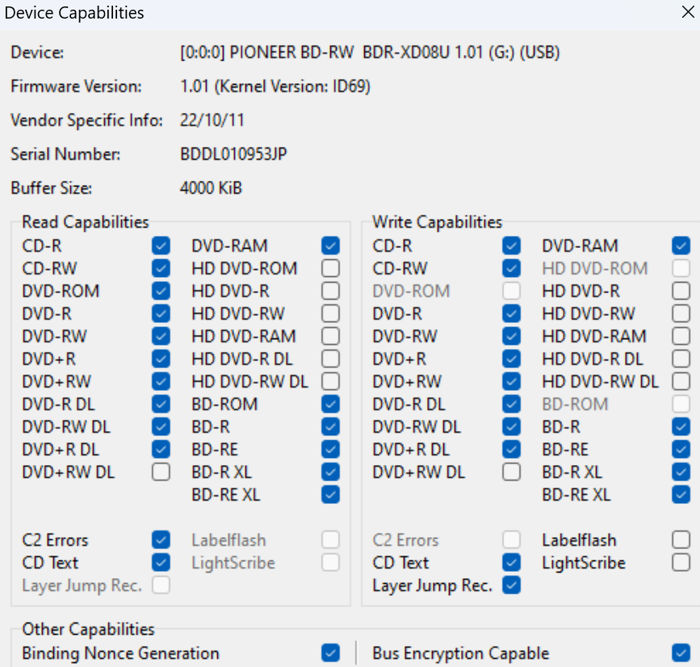Toggle BD-RE XL checkbox under Read Capabilities
The image size is (700, 667).
click(x=330, y=495)
